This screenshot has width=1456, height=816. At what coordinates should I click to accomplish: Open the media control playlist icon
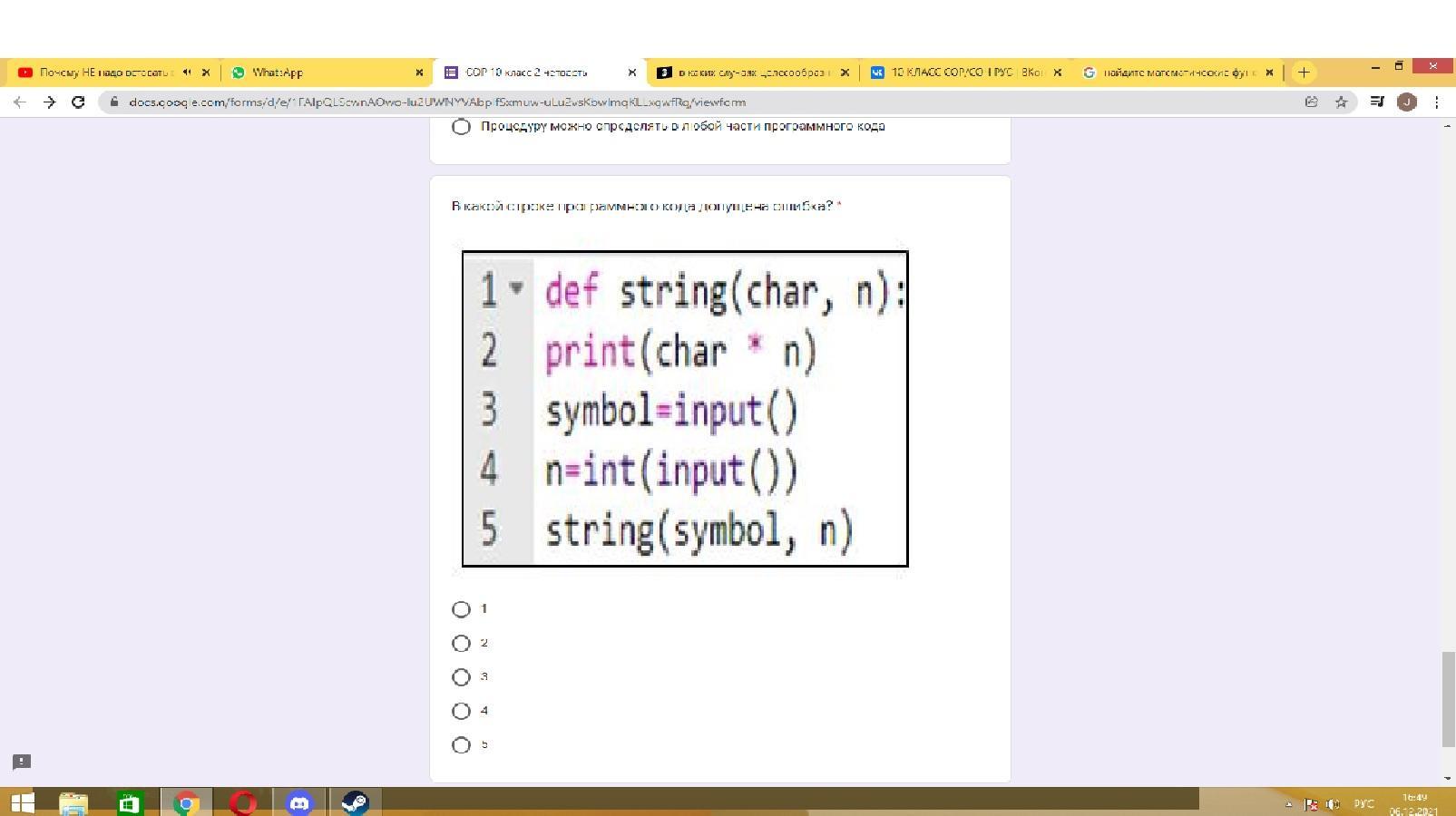tap(1376, 102)
